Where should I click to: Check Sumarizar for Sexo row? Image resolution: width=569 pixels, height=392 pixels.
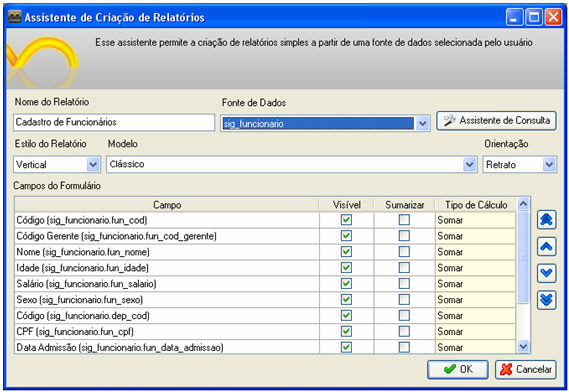(404, 300)
